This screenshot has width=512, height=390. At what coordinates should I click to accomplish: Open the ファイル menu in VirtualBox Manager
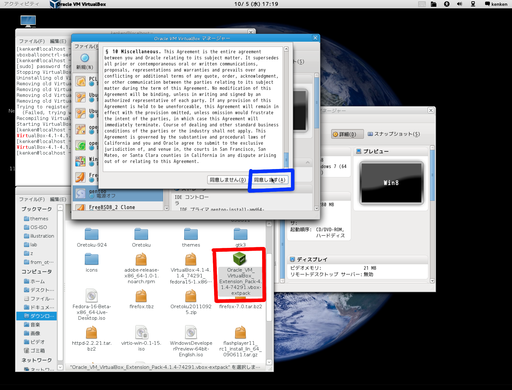pos(86,46)
